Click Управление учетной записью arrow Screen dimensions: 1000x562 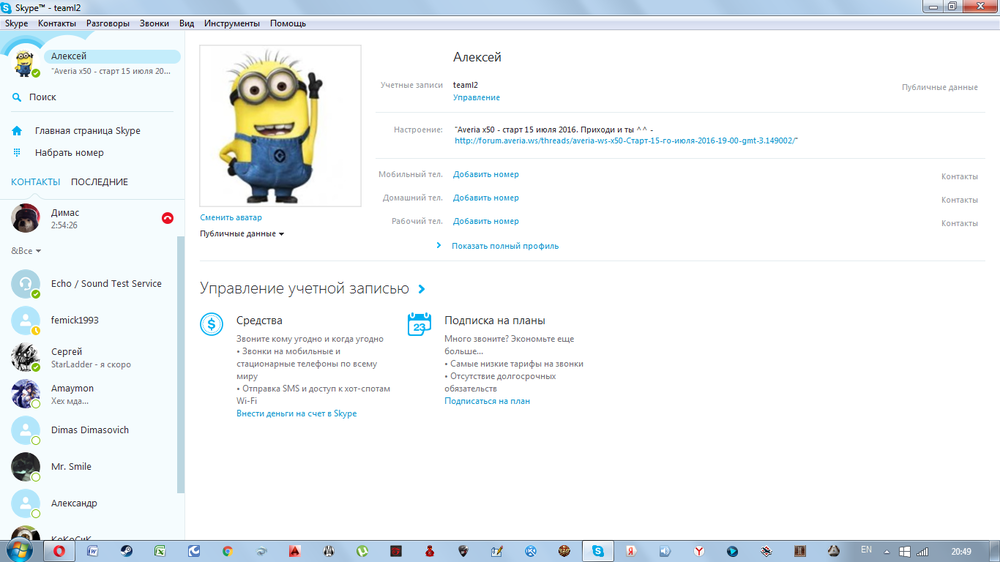(422, 289)
